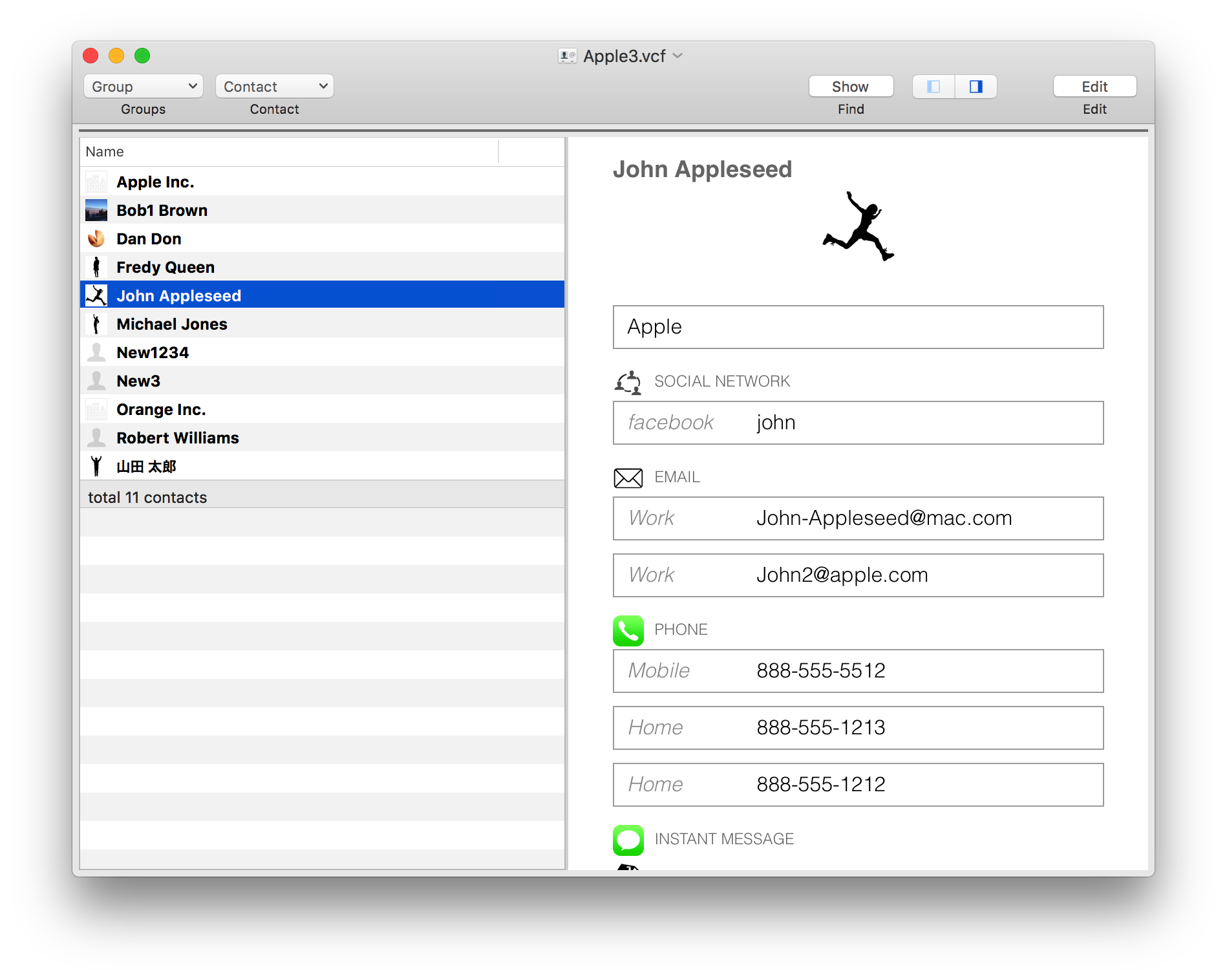
Task: Select the New1234 contact
Action: pos(322,352)
